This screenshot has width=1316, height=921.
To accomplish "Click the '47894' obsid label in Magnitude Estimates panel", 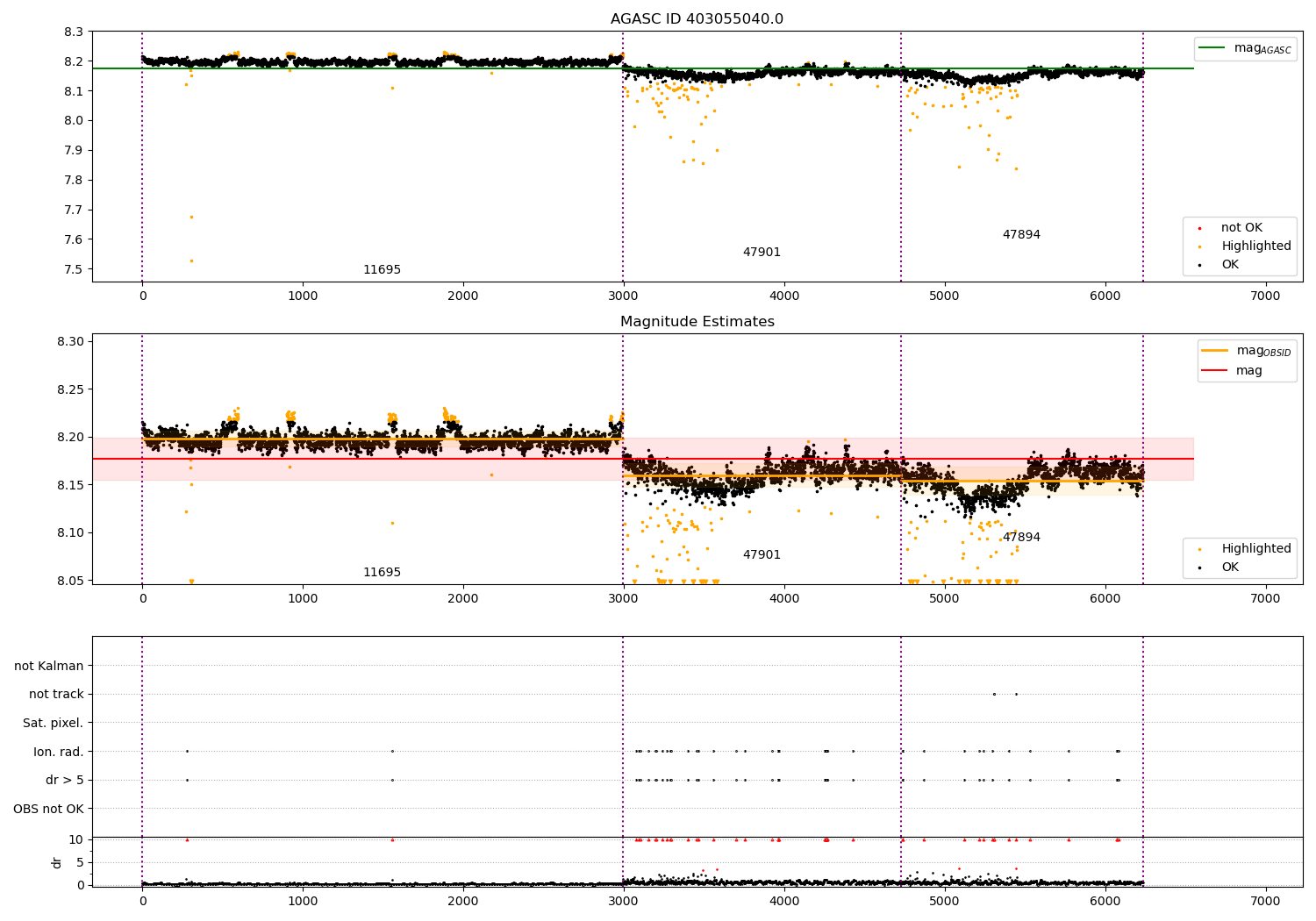I will click(1021, 538).
